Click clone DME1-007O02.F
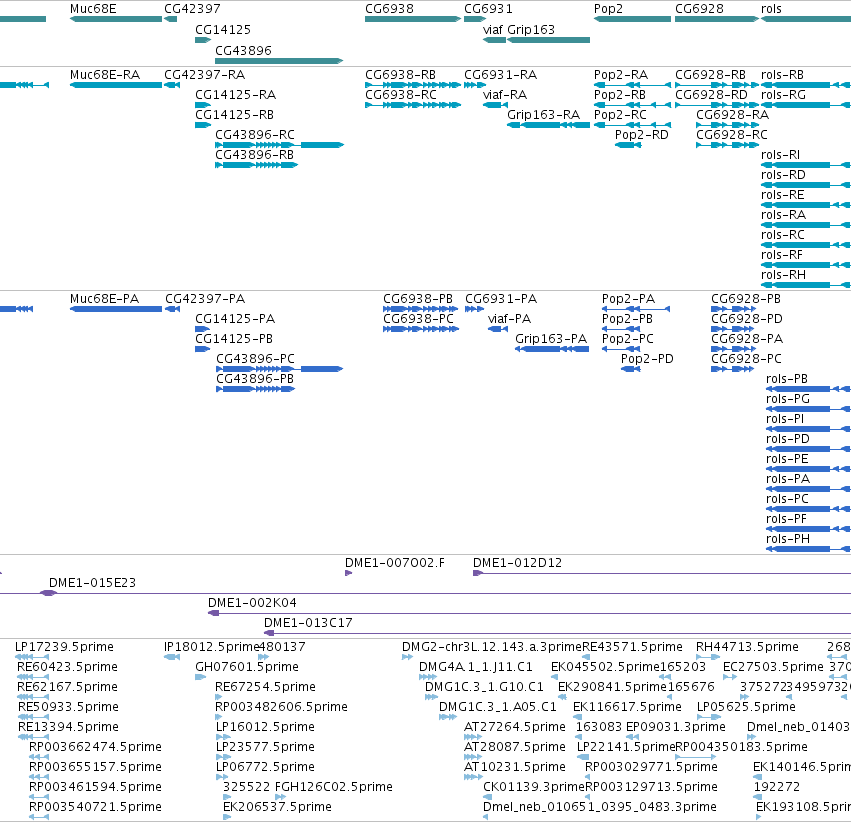This screenshot has height=822, width=851. click(395, 563)
